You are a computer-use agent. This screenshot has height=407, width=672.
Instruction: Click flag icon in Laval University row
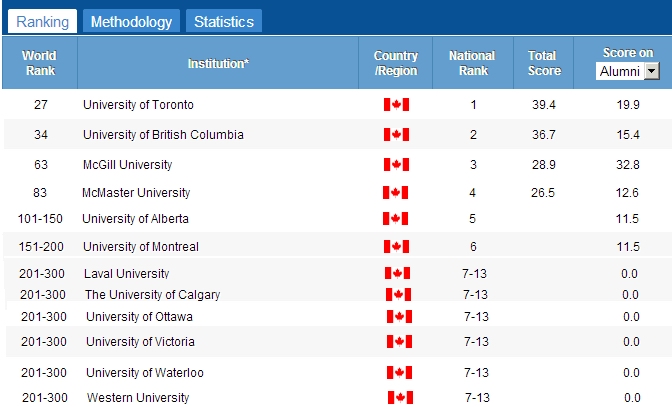(x=397, y=273)
